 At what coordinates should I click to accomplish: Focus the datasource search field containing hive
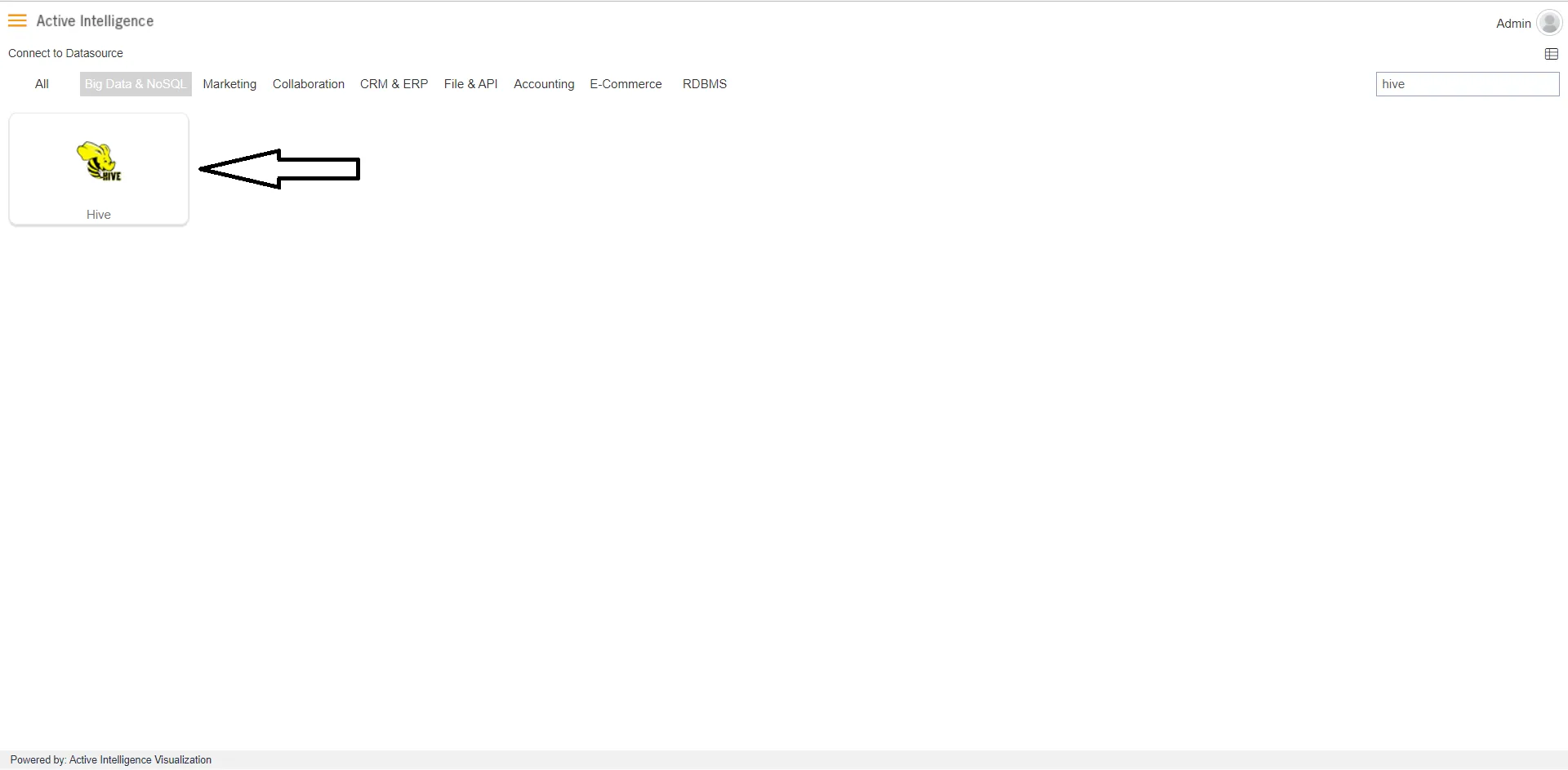click(1468, 84)
